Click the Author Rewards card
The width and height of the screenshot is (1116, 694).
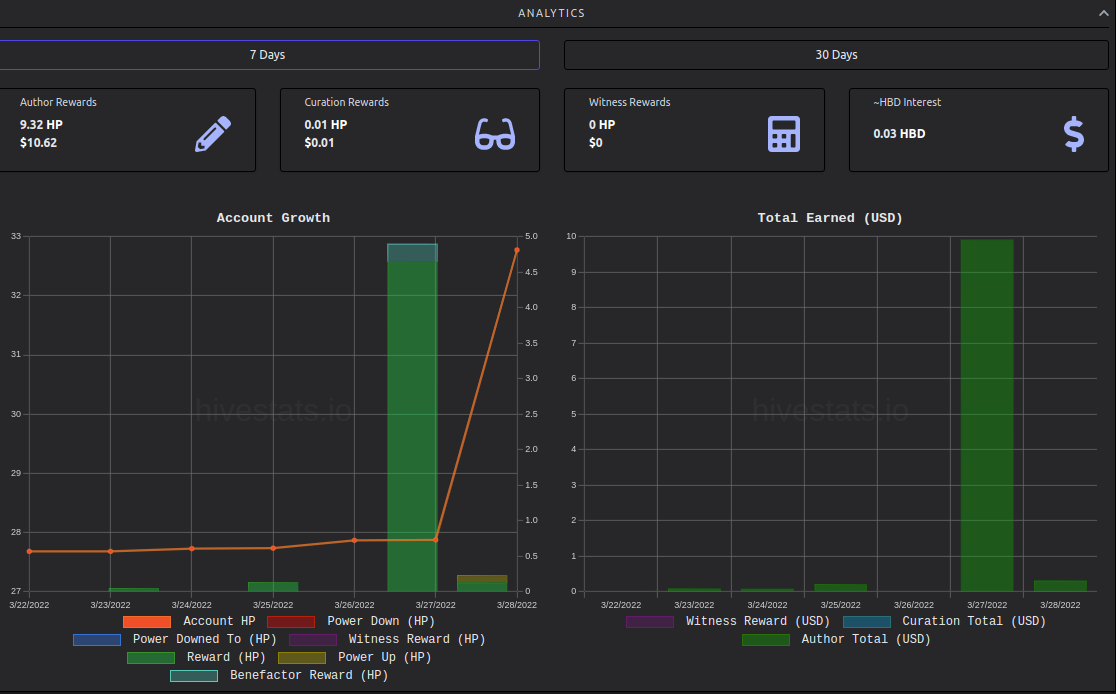(x=127, y=130)
